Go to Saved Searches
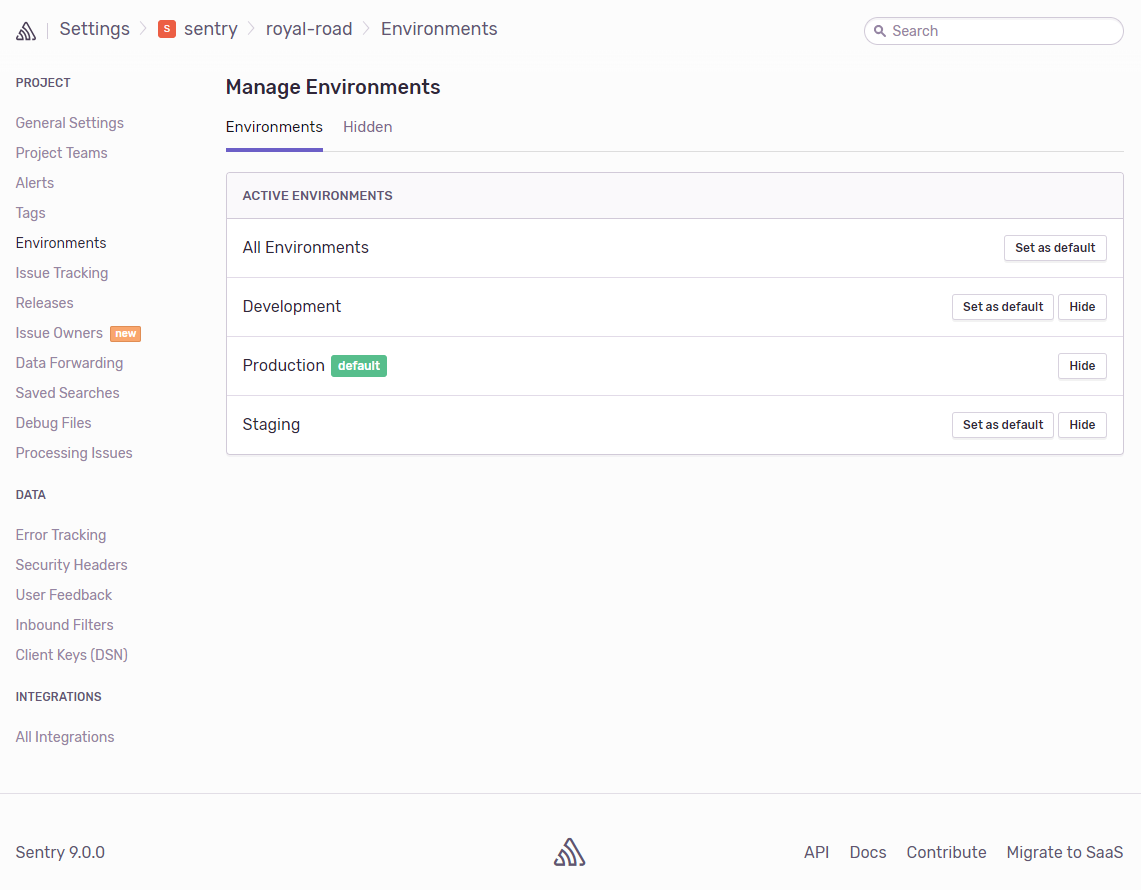Screen dimensions: 1141x890 (68, 393)
